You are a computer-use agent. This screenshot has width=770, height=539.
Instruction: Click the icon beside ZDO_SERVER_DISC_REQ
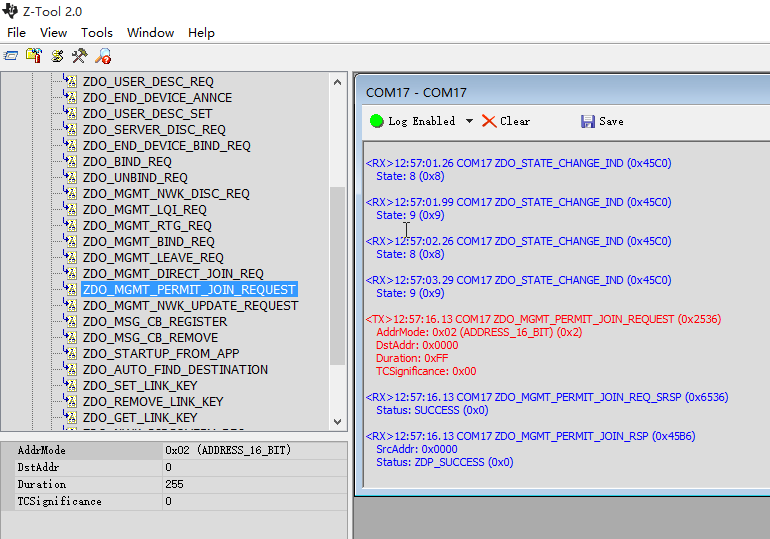coord(71,129)
